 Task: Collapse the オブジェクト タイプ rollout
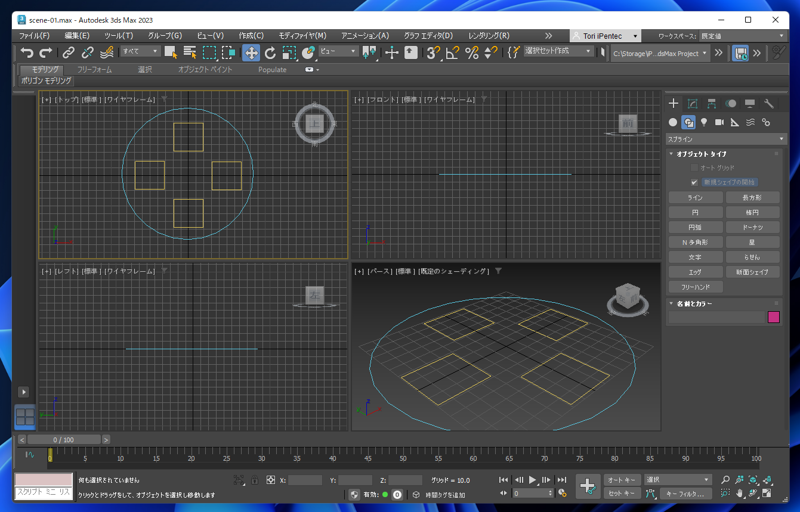(702, 153)
